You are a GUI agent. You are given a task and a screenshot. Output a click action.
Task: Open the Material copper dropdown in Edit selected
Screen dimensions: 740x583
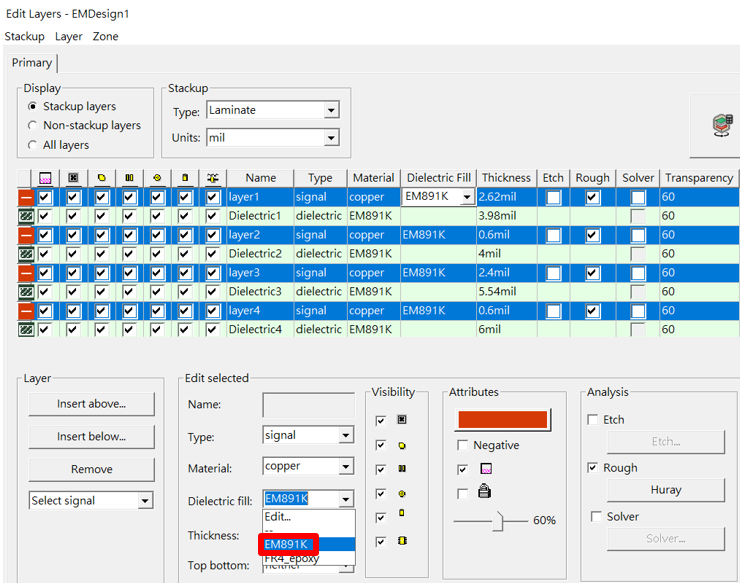tap(346, 466)
